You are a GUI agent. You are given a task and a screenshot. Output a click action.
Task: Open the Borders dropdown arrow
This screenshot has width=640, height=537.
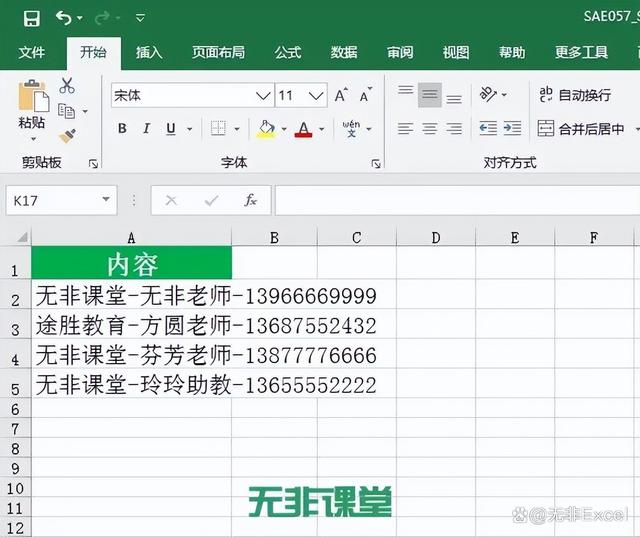[x=237, y=129]
